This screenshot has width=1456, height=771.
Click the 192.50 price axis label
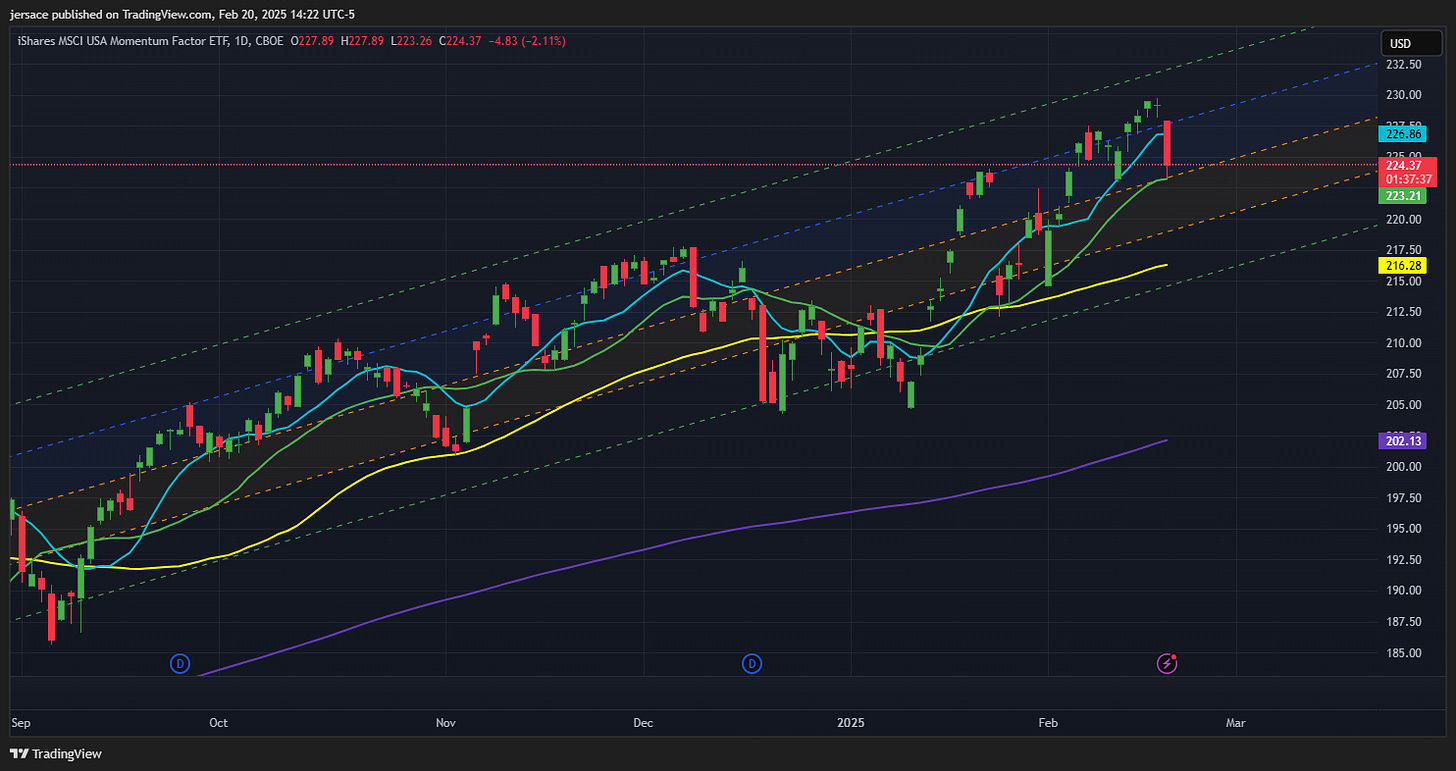tap(1404, 560)
